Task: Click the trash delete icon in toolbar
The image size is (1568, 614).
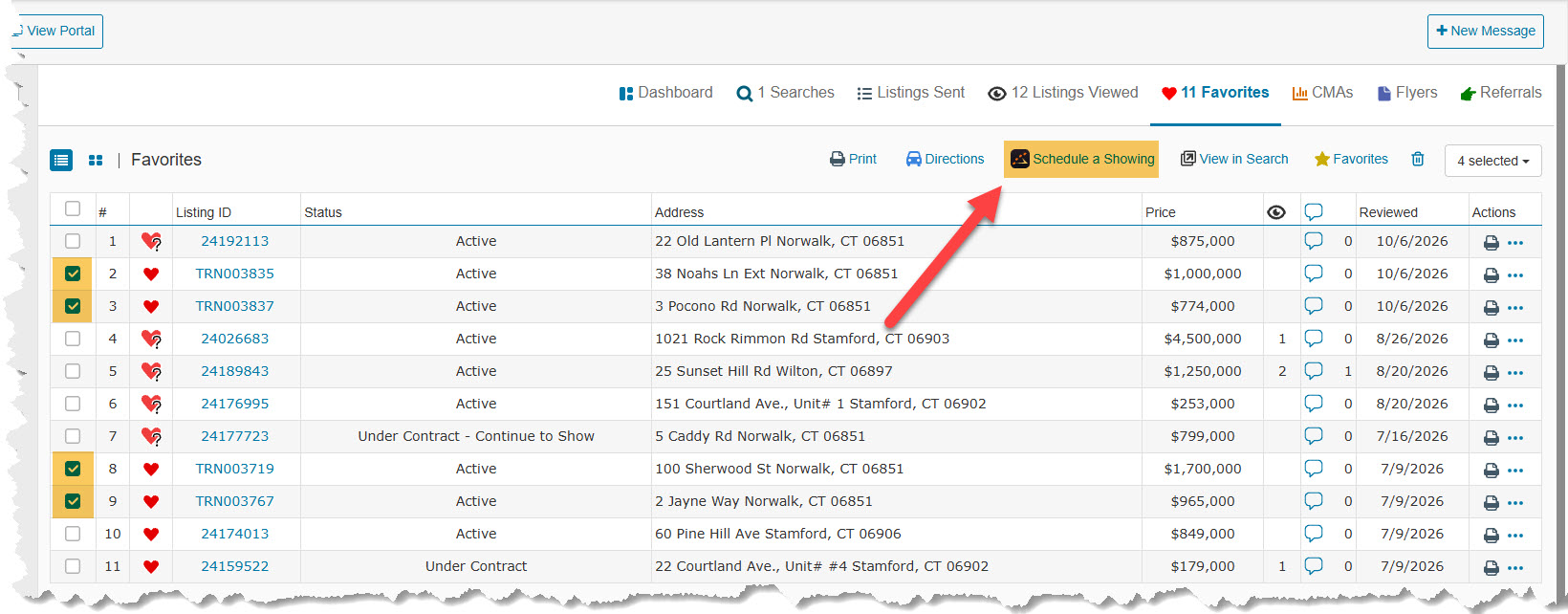Action: pos(1418,159)
